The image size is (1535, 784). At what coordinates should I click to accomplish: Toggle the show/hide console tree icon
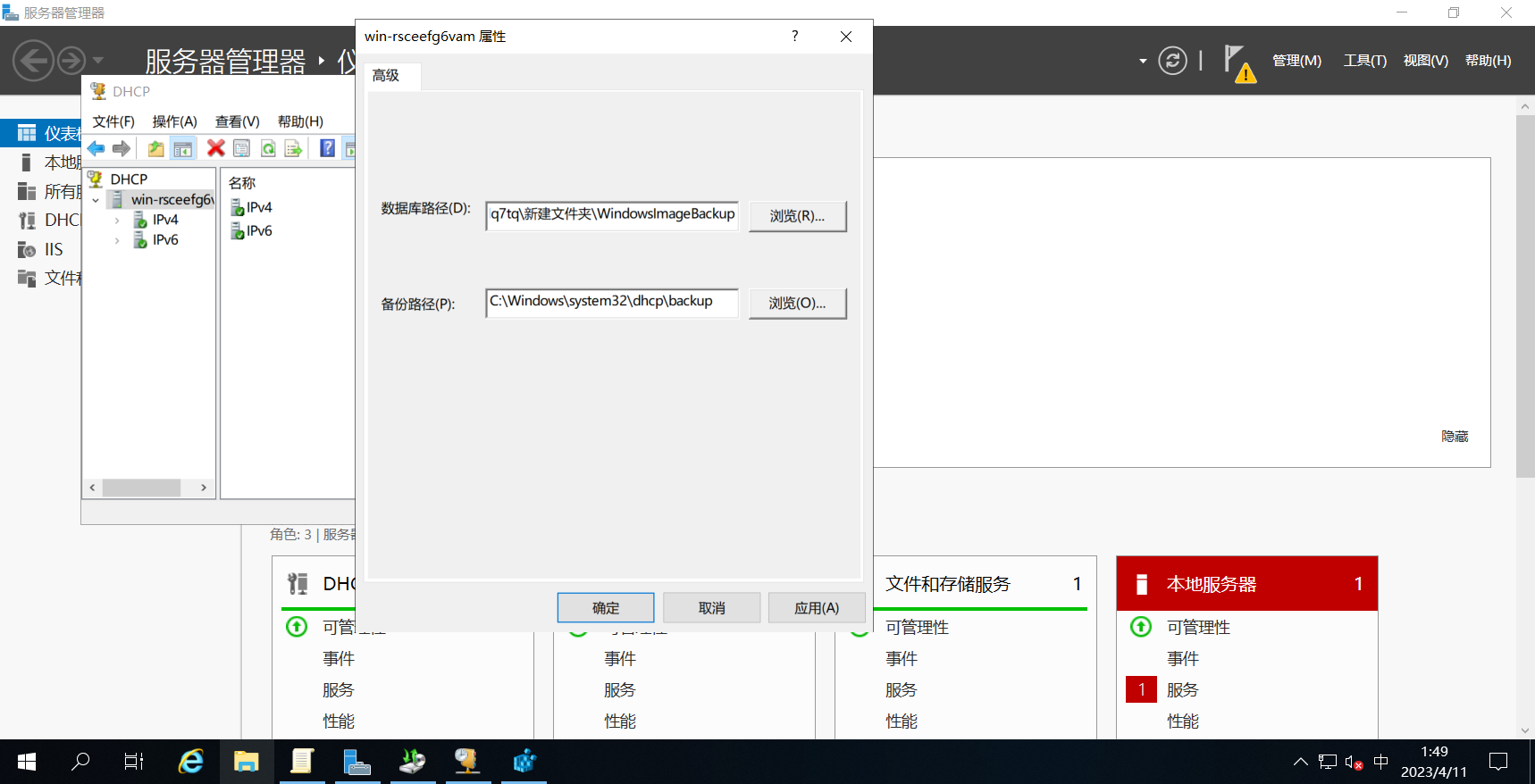coord(183,148)
